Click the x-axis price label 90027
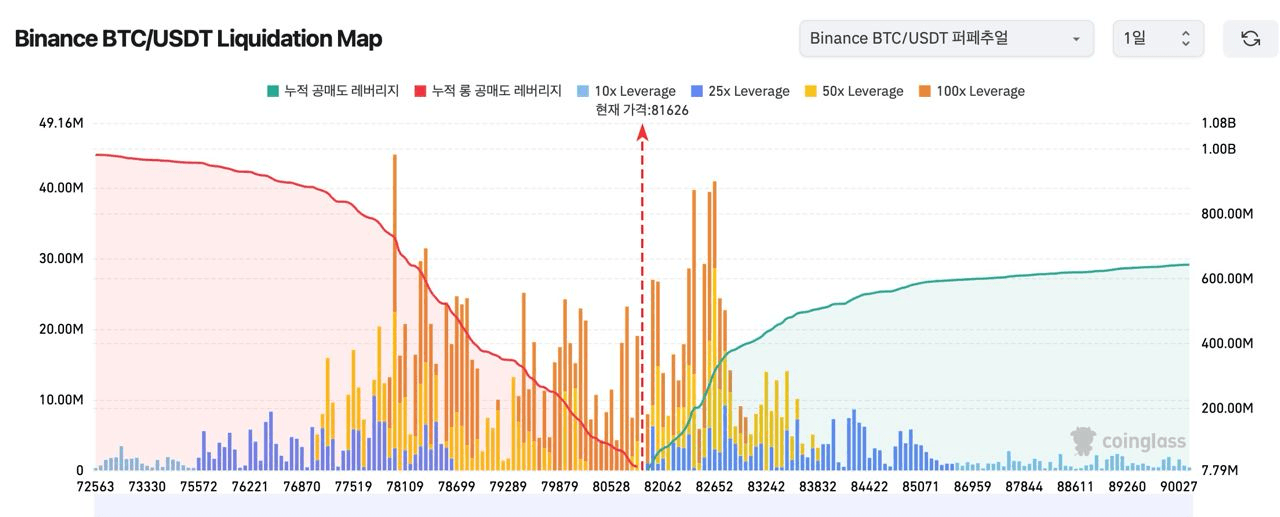Screen dimensions: 1280x517 [x=1179, y=486]
